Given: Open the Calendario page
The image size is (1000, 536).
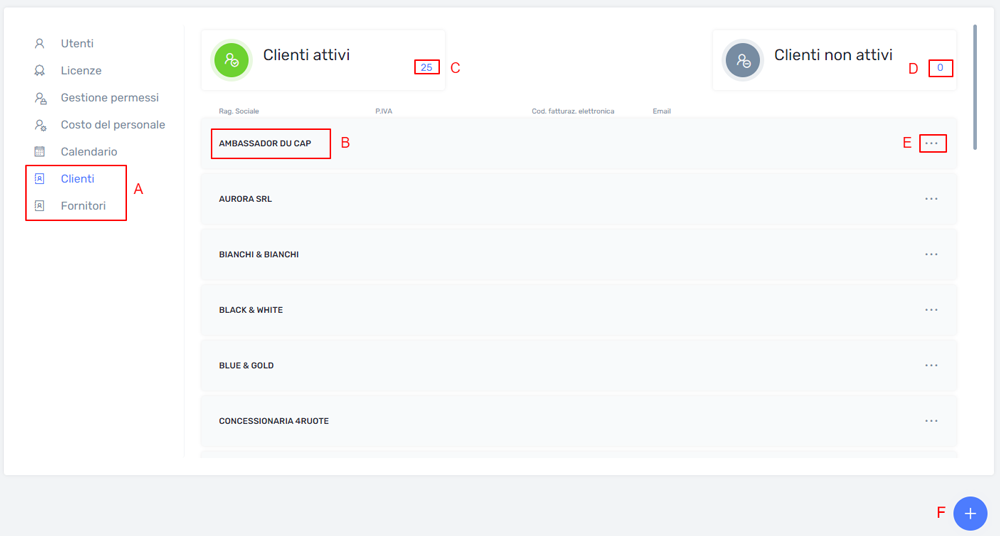Looking at the screenshot, I should coord(89,152).
